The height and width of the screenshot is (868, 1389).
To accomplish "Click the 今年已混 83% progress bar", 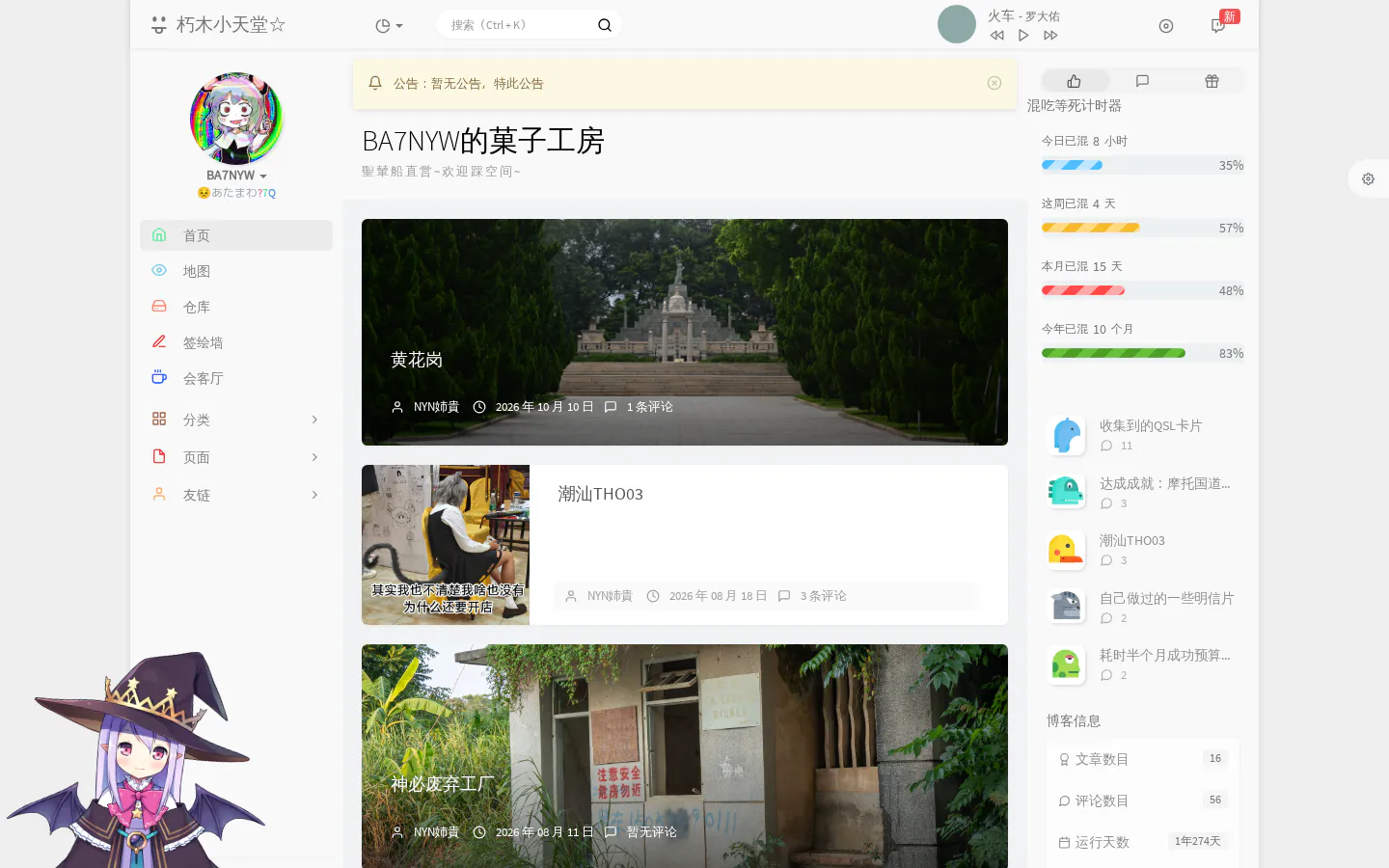I will [1143, 353].
